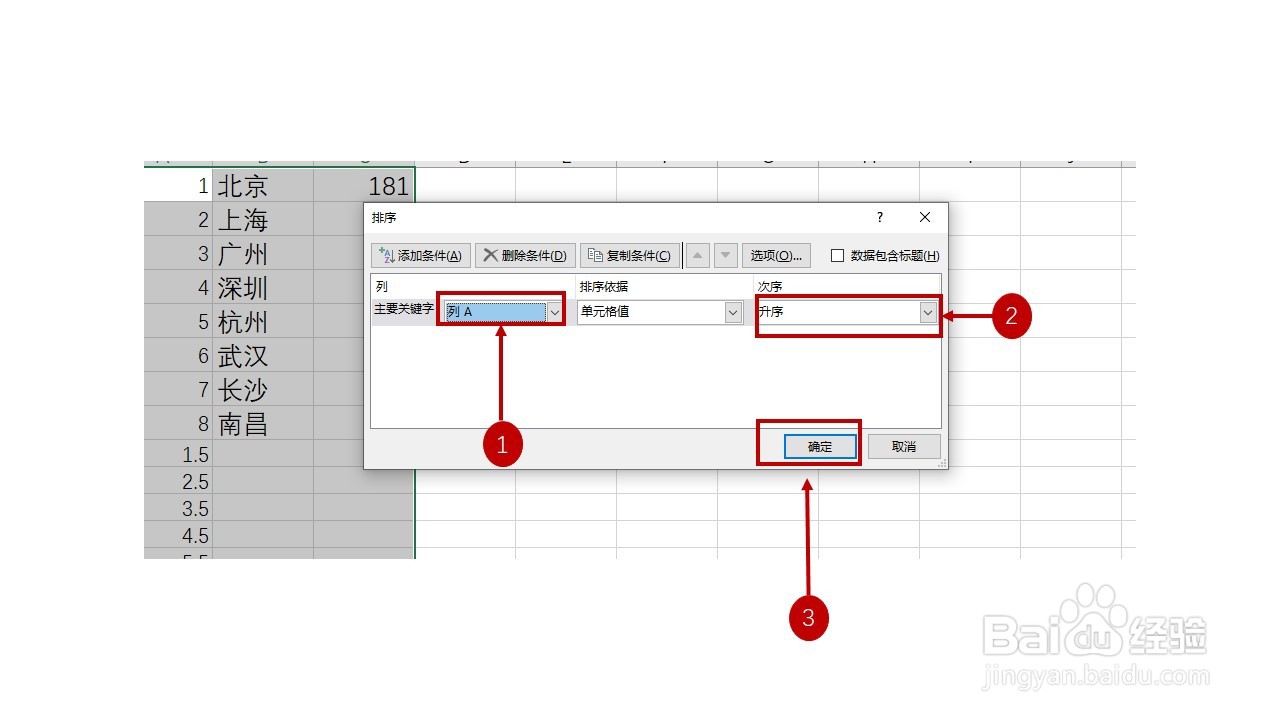Click the Add Condition (添加条件) button
Screen dimensions: 1280x720
pos(421,256)
